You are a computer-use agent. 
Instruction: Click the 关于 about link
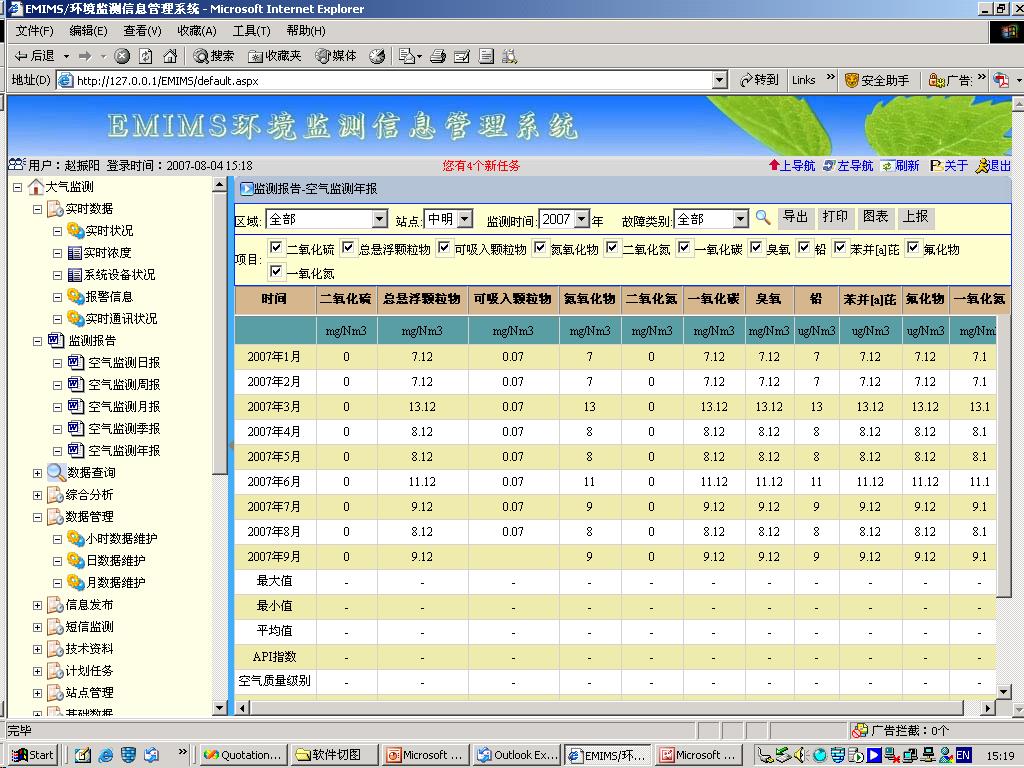[x=949, y=166]
